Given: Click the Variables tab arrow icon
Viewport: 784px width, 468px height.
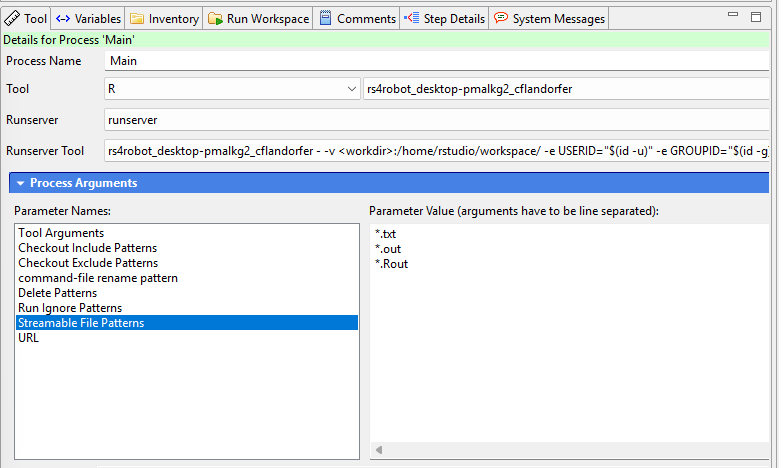Looking at the screenshot, I should 63,18.
